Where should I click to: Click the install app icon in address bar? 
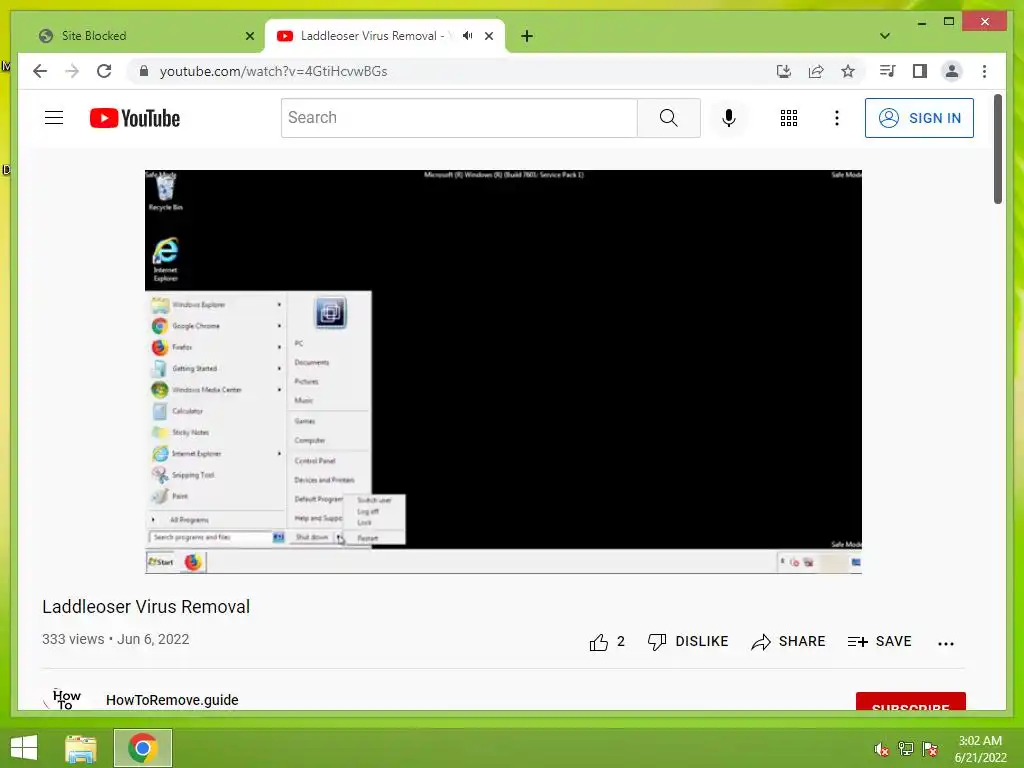click(x=784, y=71)
